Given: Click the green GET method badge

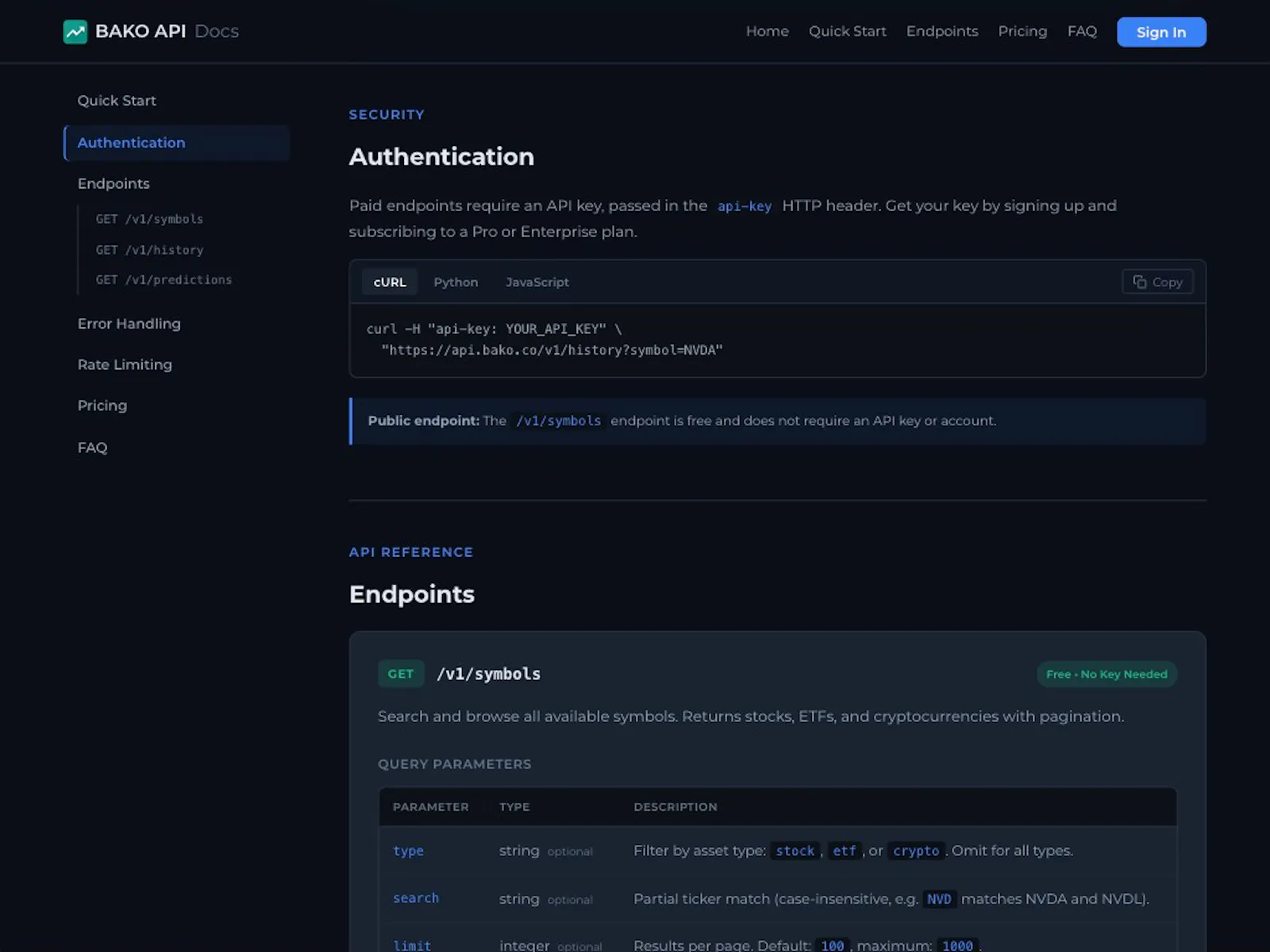Looking at the screenshot, I should coord(401,674).
